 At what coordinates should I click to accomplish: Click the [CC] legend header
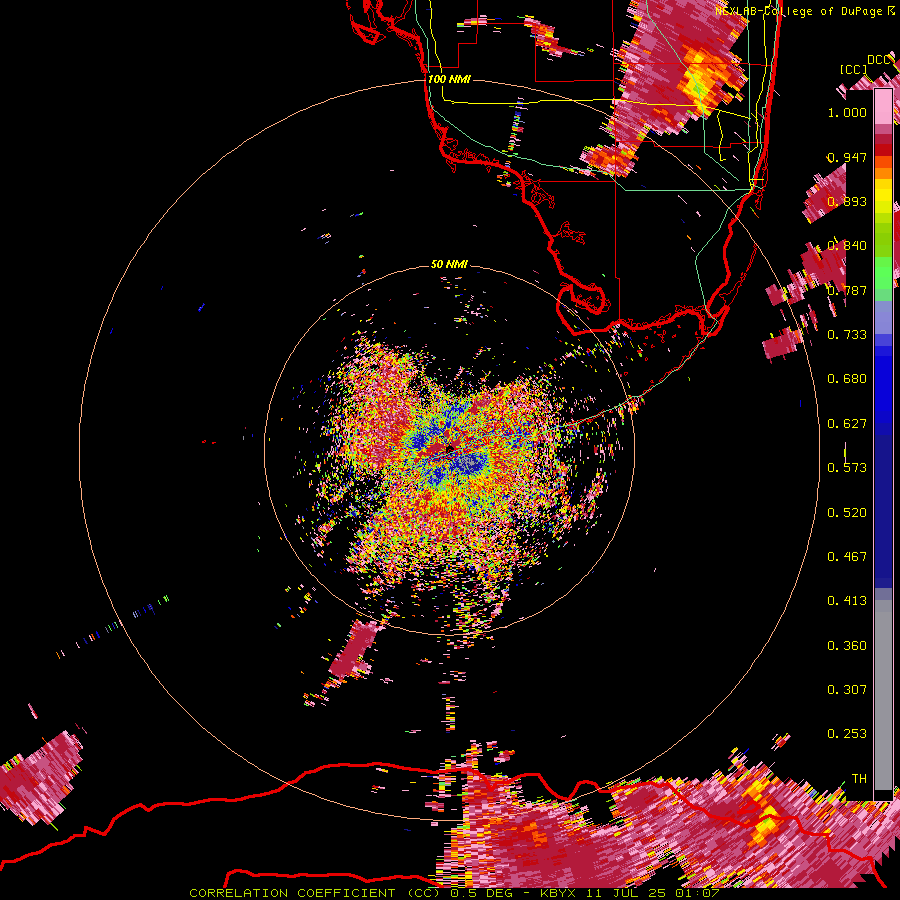(853, 69)
